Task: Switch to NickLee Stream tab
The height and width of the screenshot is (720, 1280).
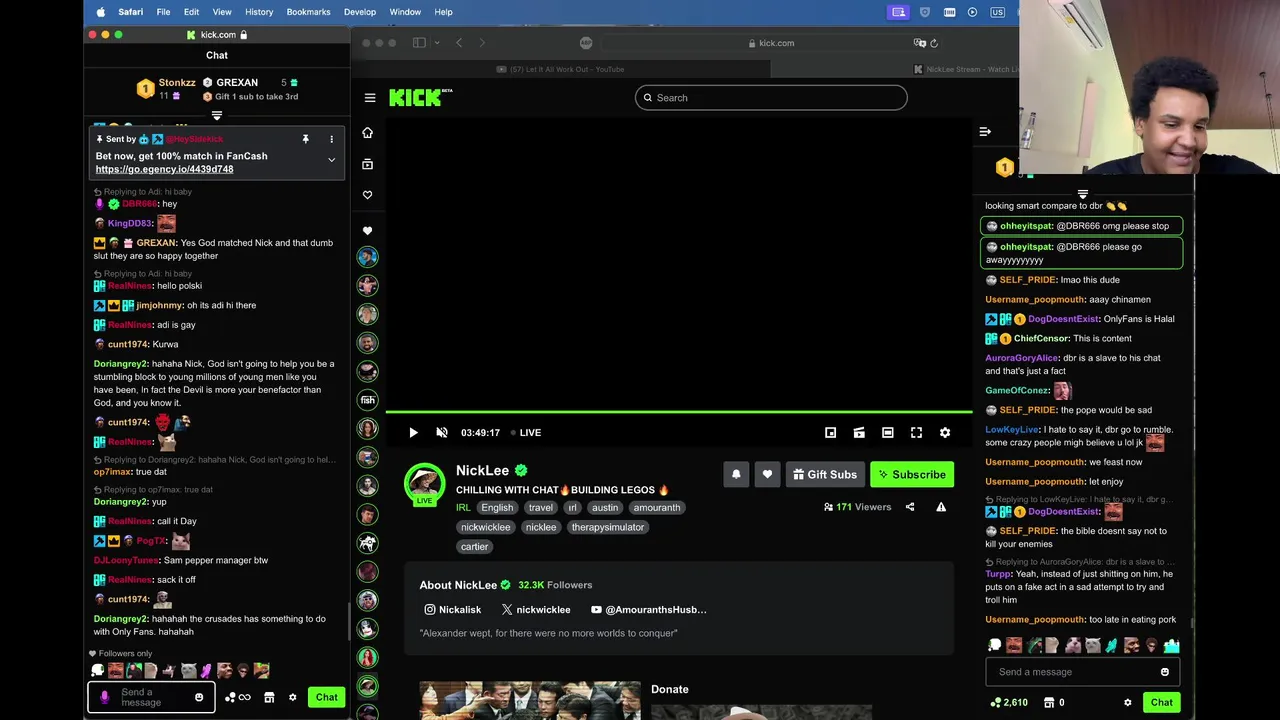Action: (x=966, y=69)
